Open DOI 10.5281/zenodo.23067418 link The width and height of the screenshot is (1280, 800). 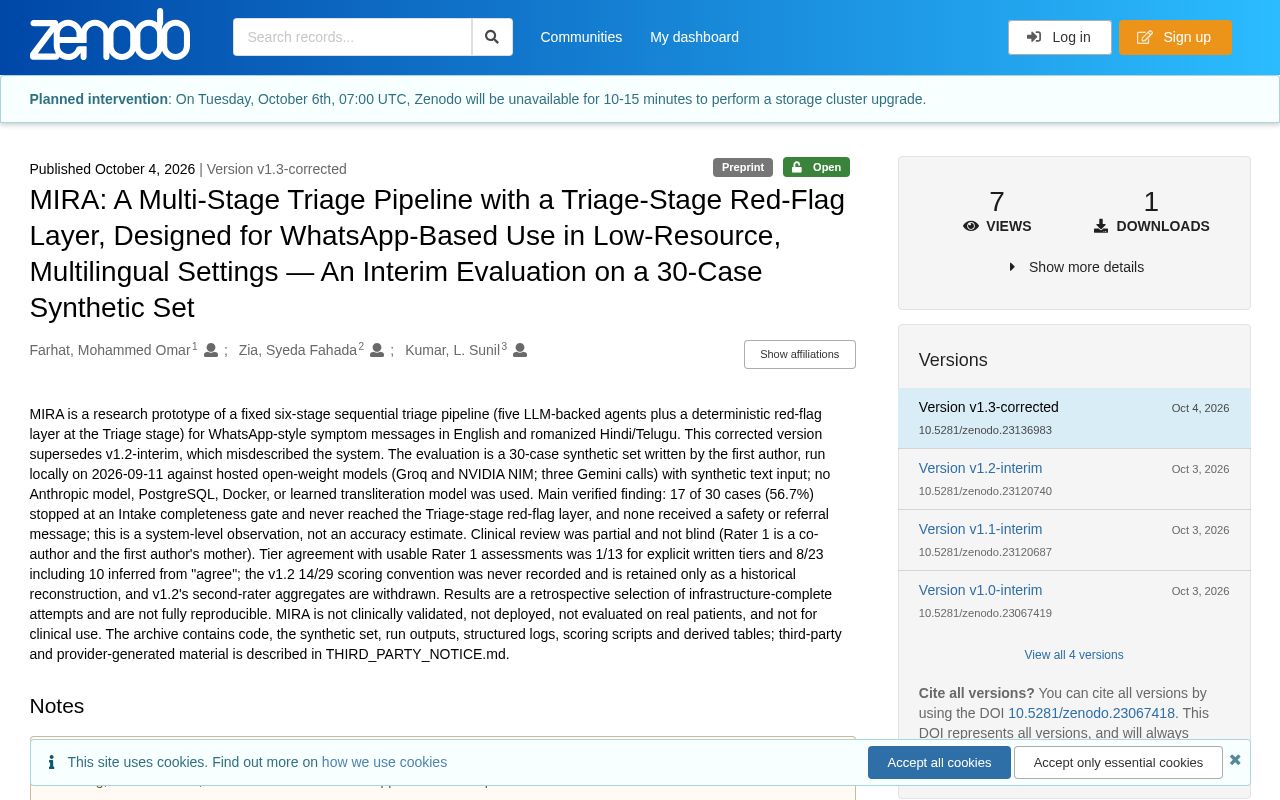point(1091,713)
